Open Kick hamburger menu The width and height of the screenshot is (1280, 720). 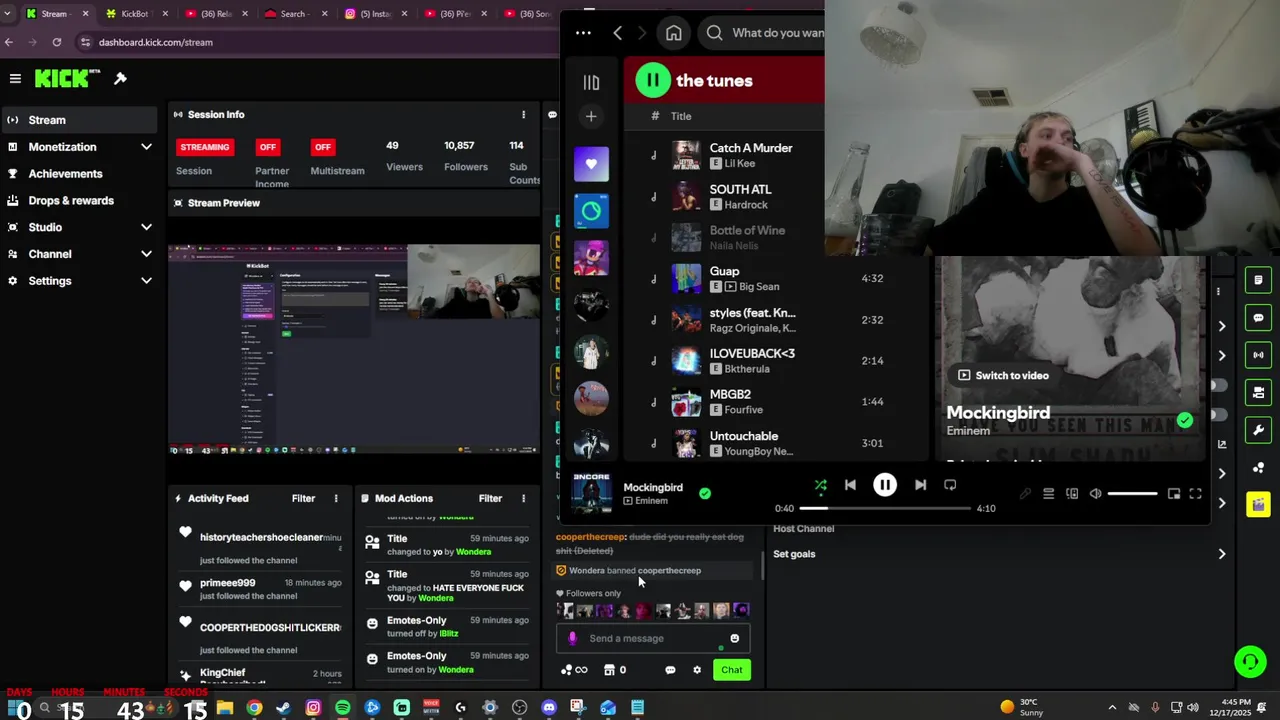coord(15,78)
